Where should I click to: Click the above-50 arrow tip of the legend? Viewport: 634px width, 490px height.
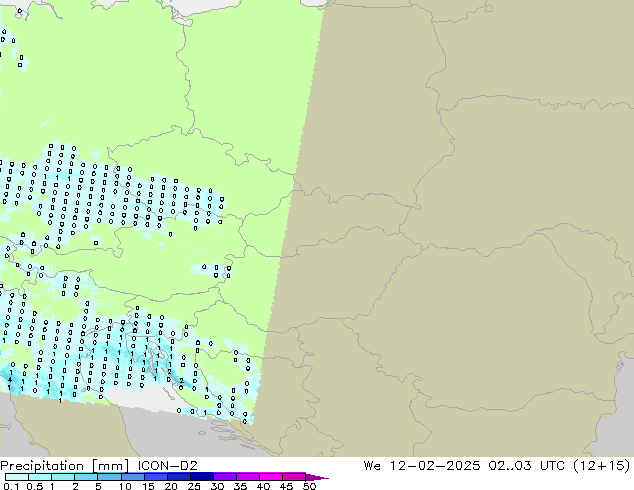(317, 477)
